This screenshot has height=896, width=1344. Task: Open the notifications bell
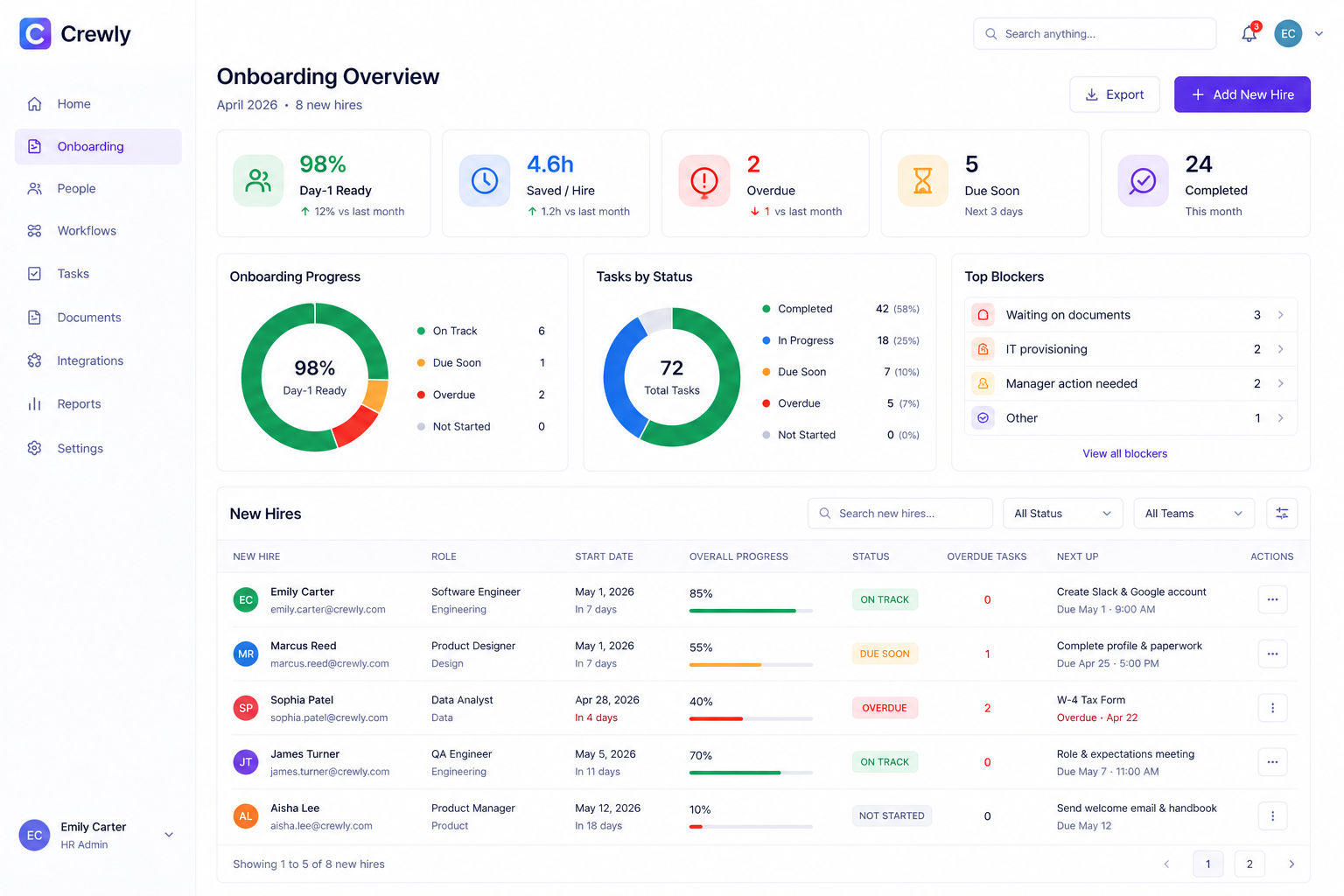click(1249, 34)
